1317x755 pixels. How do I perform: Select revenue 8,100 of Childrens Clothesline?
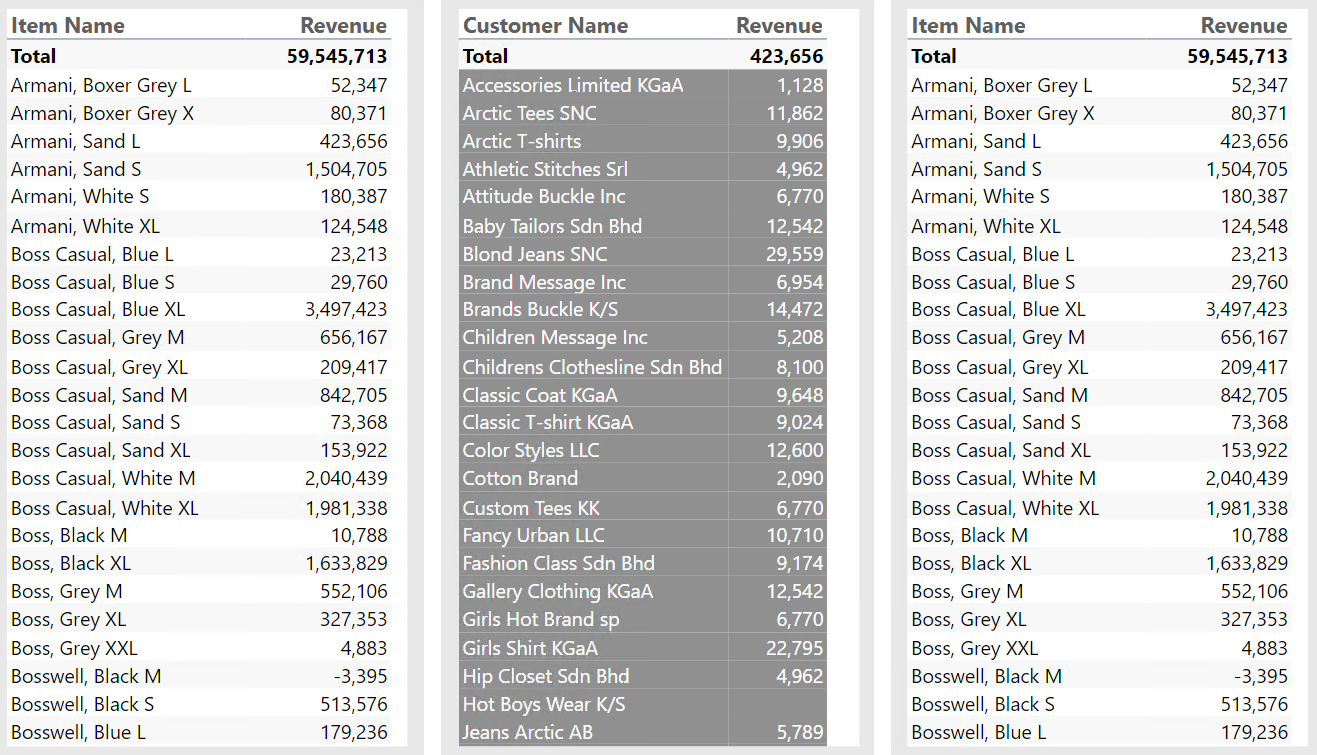click(x=800, y=367)
